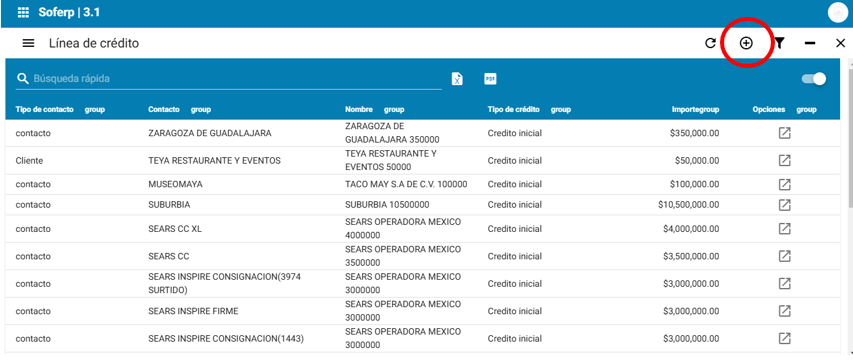This screenshot has width=853, height=360.
Task: Minimize the Línea de crédito panel
Action: pyautogui.click(x=810, y=44)
